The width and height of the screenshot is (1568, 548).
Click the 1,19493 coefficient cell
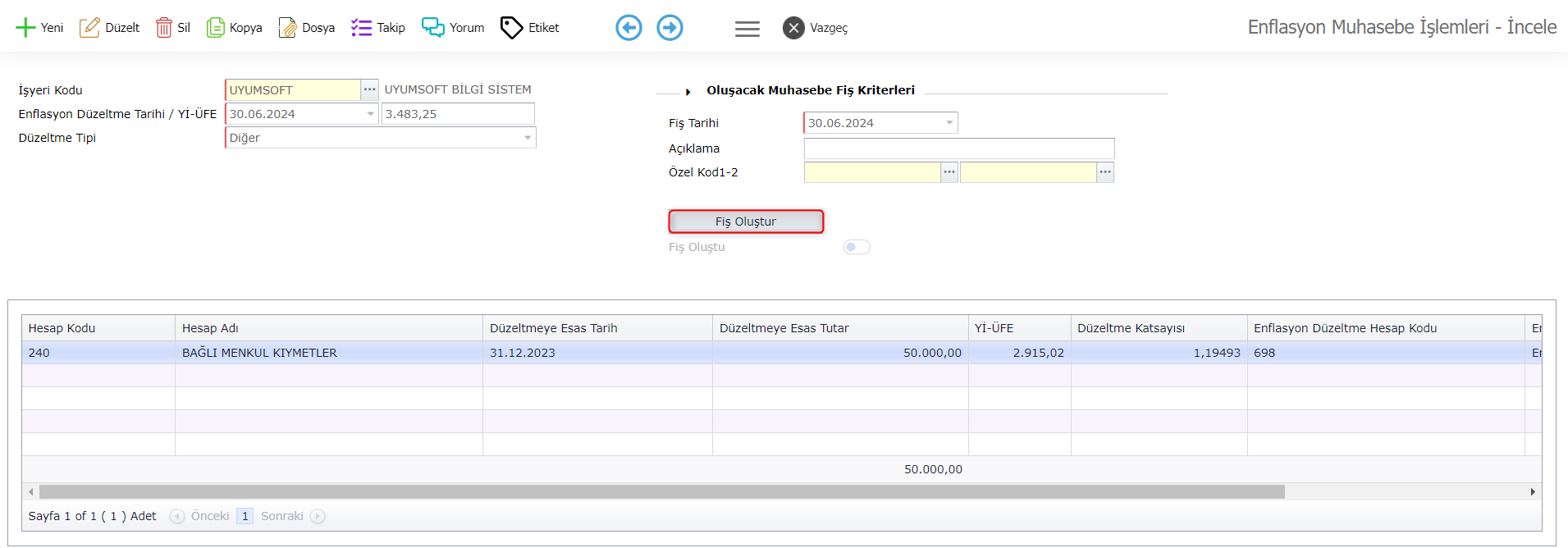pos(1159,353)
